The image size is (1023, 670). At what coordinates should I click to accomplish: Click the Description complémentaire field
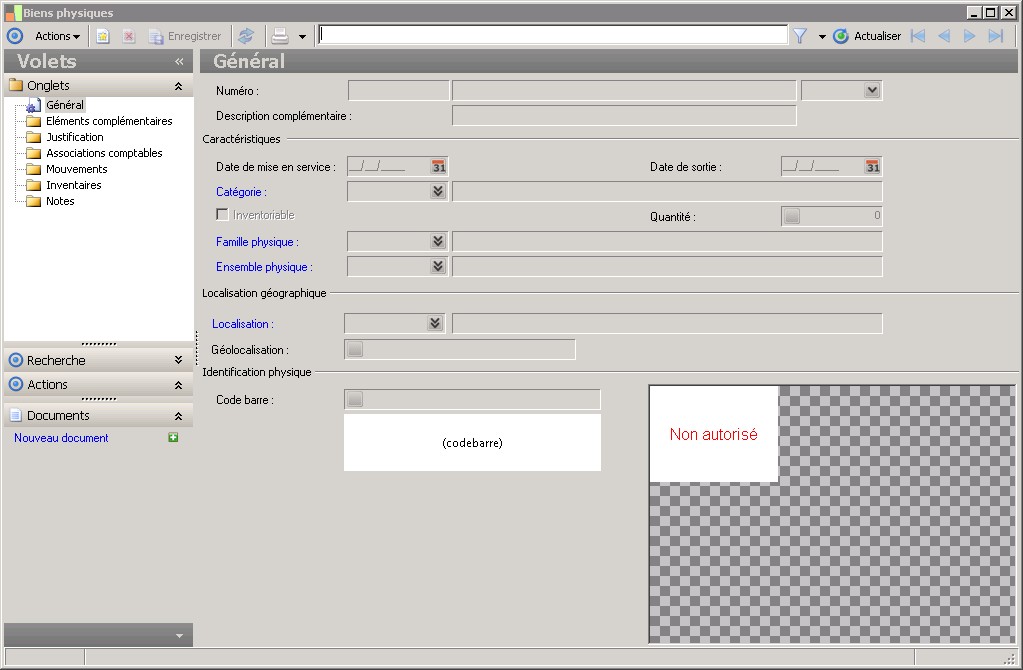coord(624,115)
